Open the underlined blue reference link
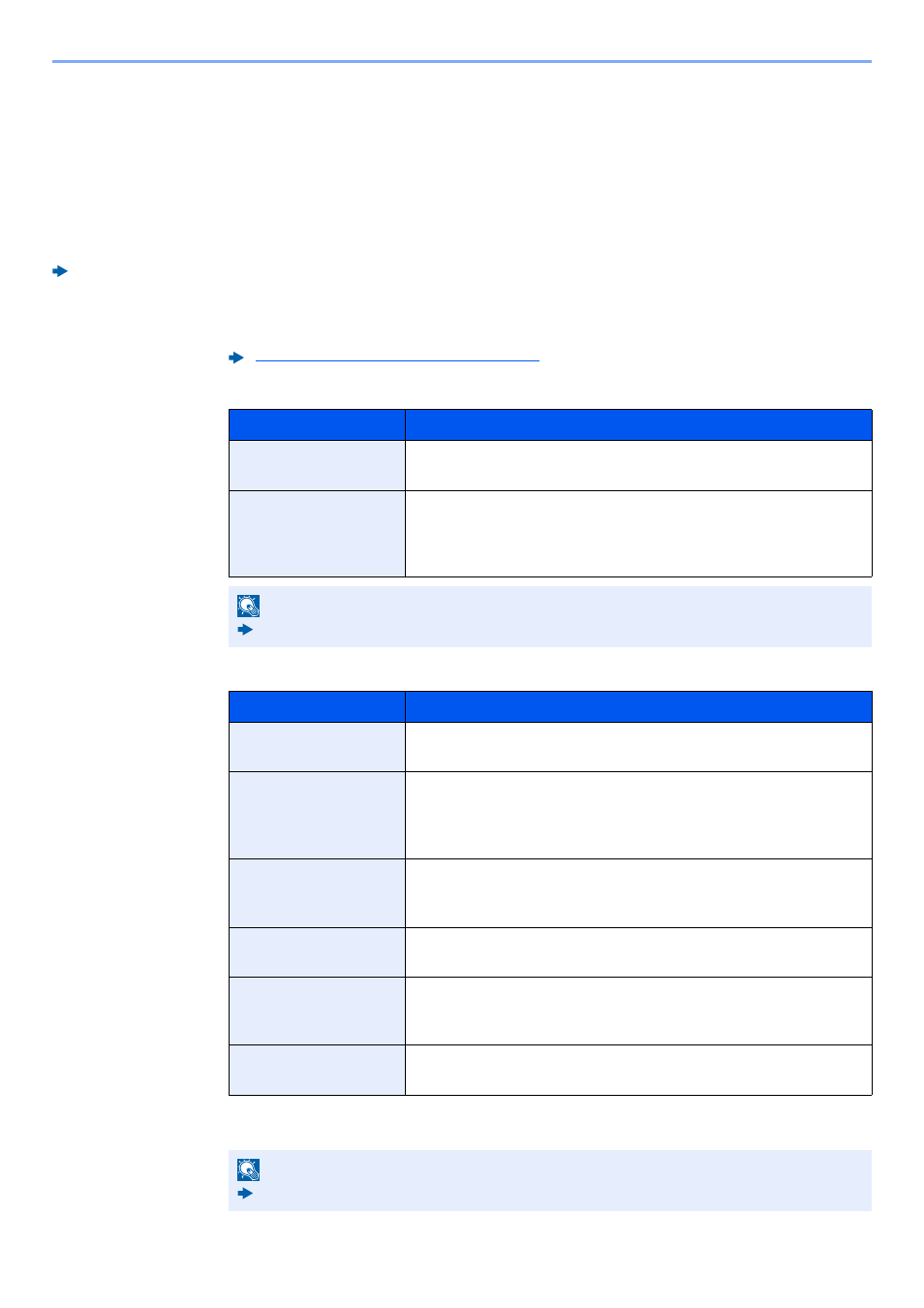The image size is (924, 1308). tap(397, 358)
